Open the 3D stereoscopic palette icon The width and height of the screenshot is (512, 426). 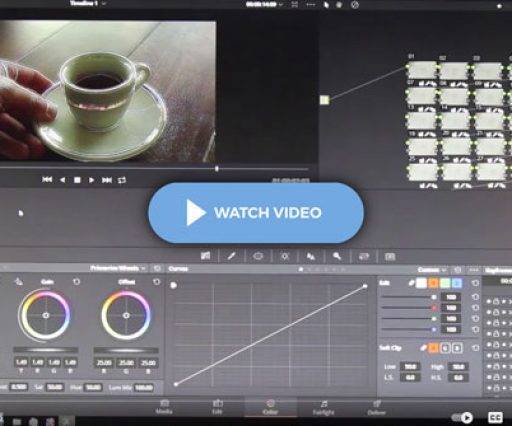pyautogui.click(x=390, y=256)
